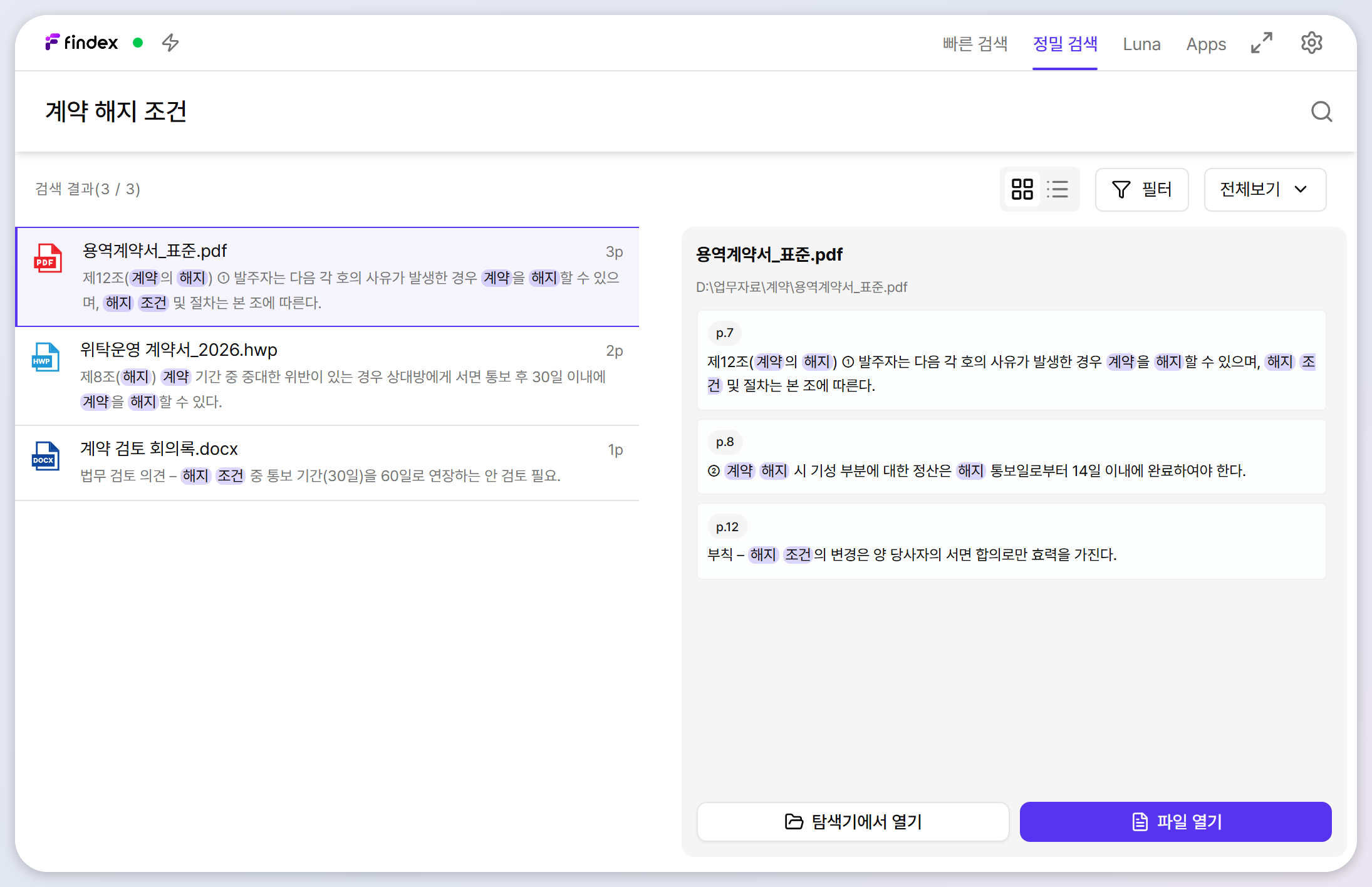
Task: Click the lightning bolt icon
Action: [x=170, y=43]
